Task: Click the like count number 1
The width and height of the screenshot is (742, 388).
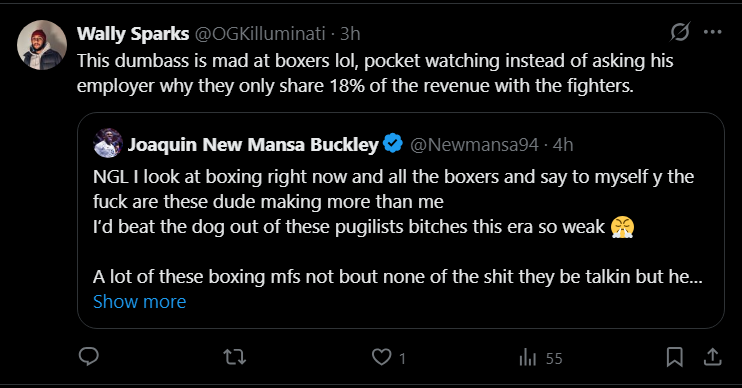Action: click(402, 359)
